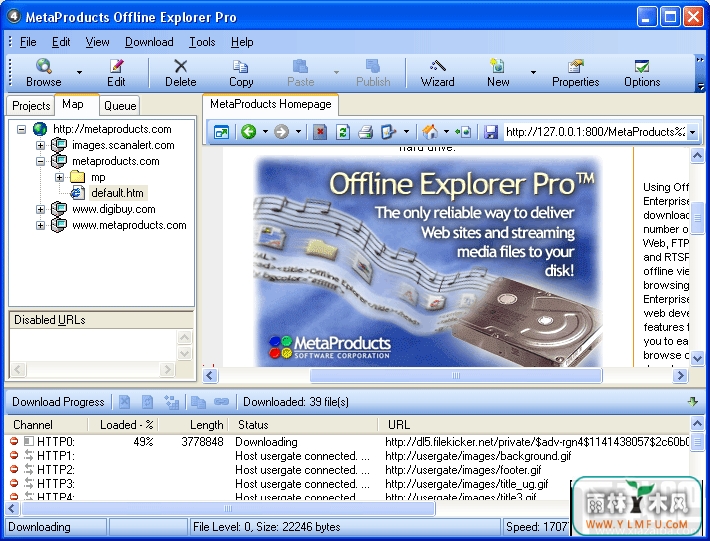Click the Refresh page icon
Image resolution: width=710 pixels, height=541 pixels.
click(x=343, y=132)
